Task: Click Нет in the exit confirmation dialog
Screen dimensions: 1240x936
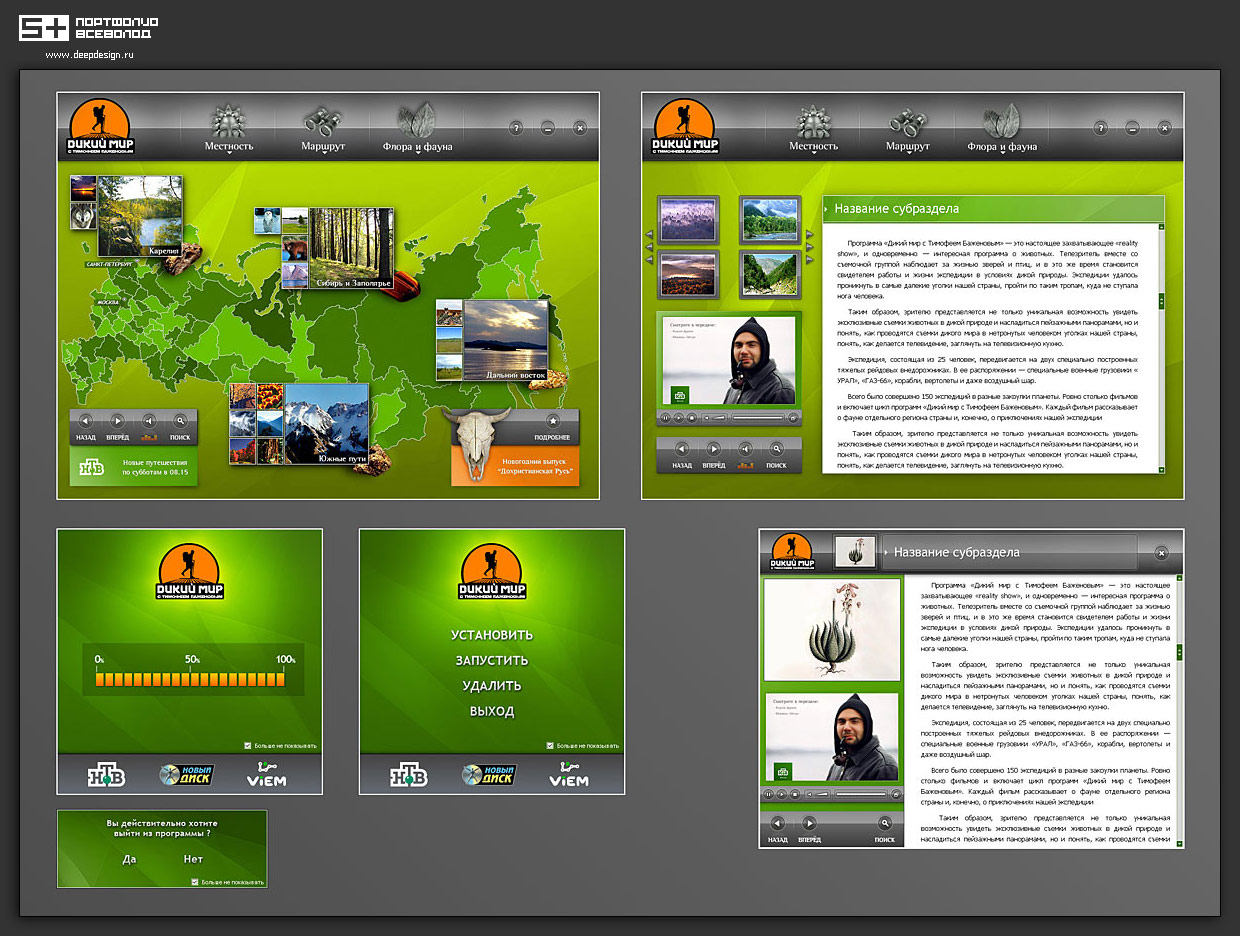Action: [193, 859]
